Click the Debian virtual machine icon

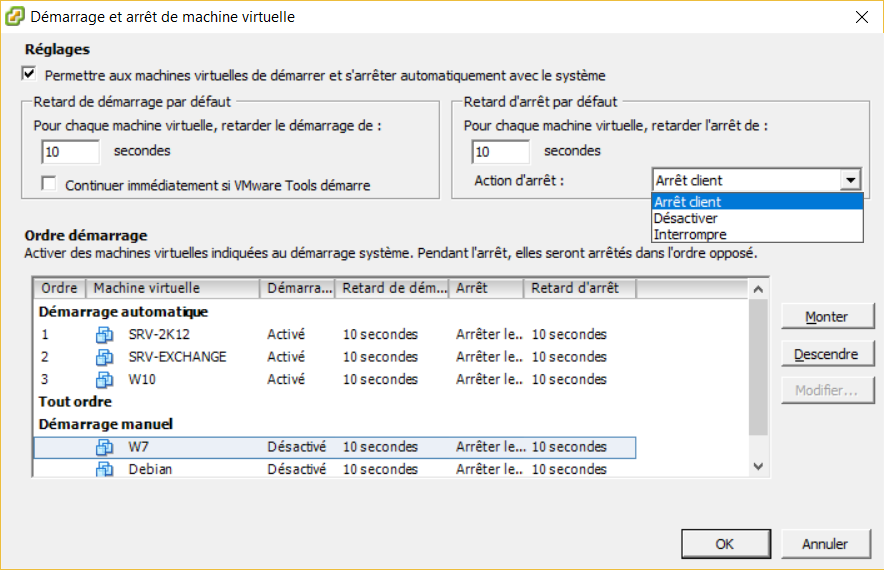[x=104, y=469]
